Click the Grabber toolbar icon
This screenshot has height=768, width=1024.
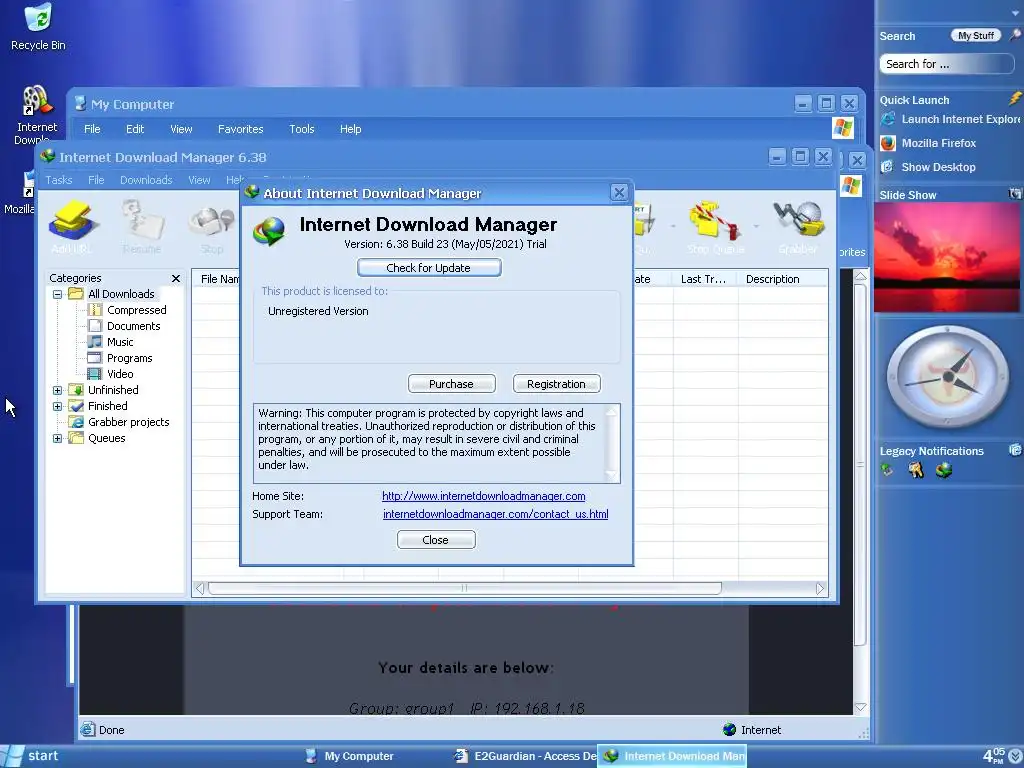pyautogui.click(x=798, y=227)
